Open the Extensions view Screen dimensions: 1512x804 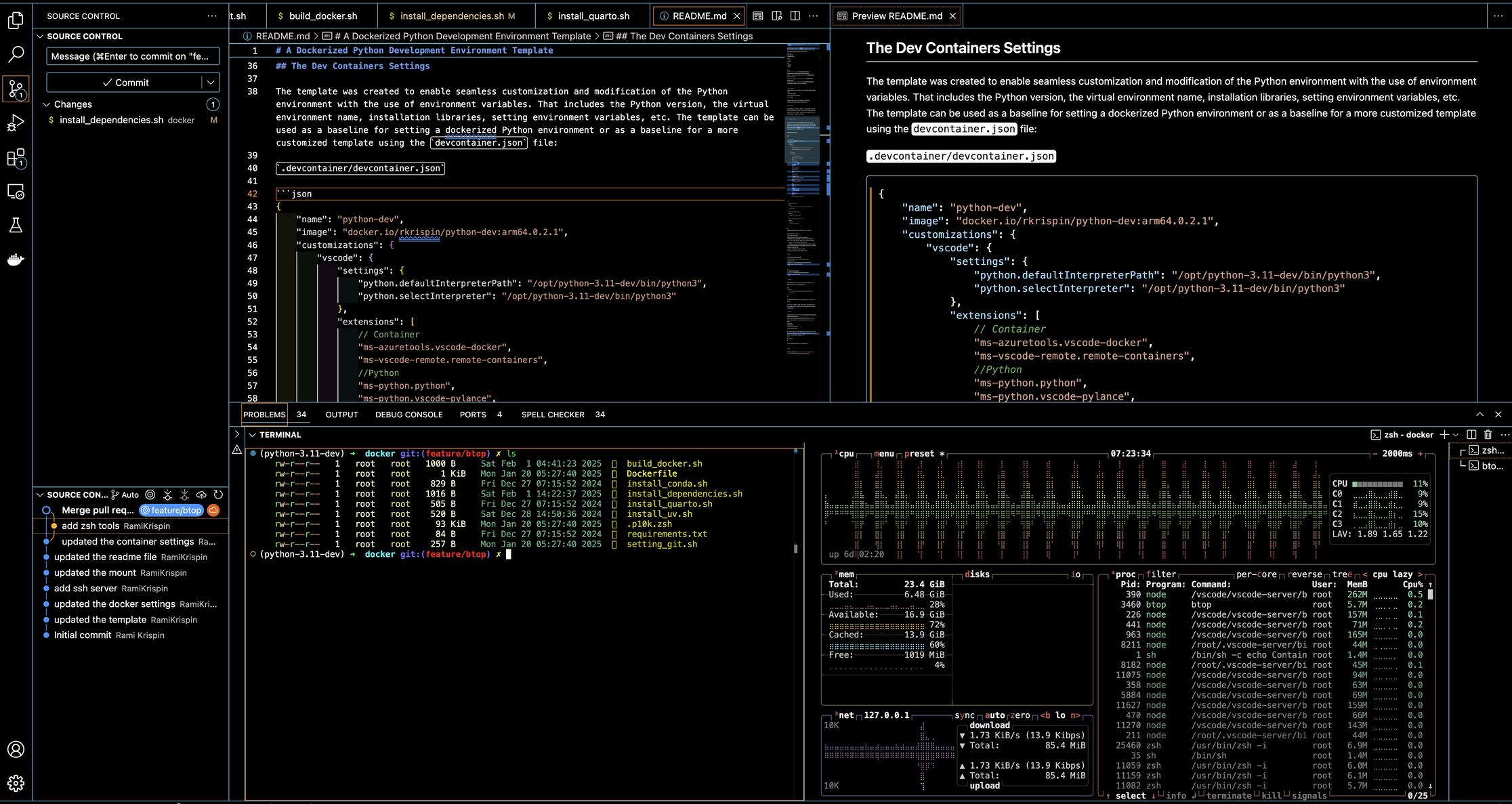(x=16, y=157)
